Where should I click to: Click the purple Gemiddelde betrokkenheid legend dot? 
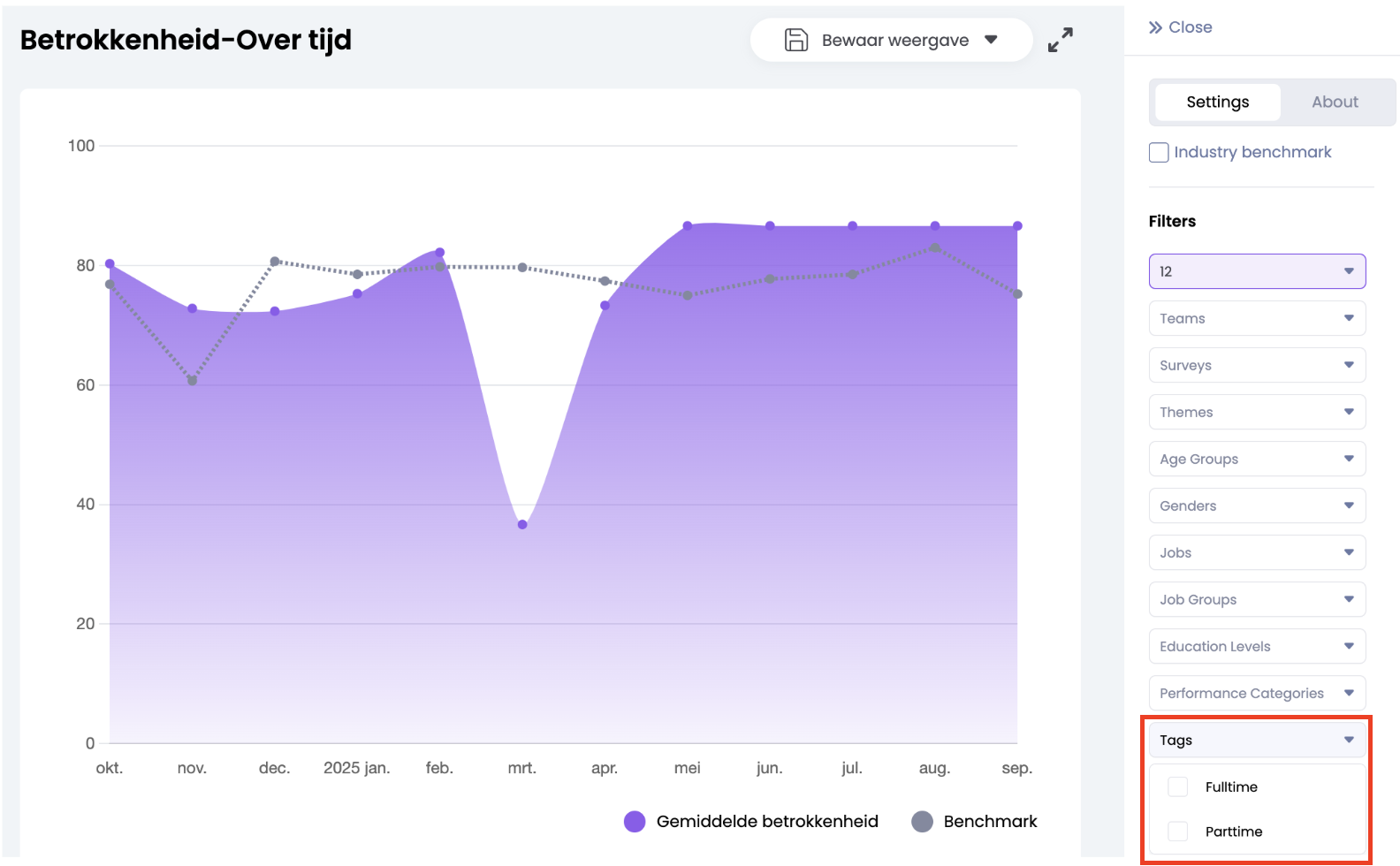[x=635, y=822]
